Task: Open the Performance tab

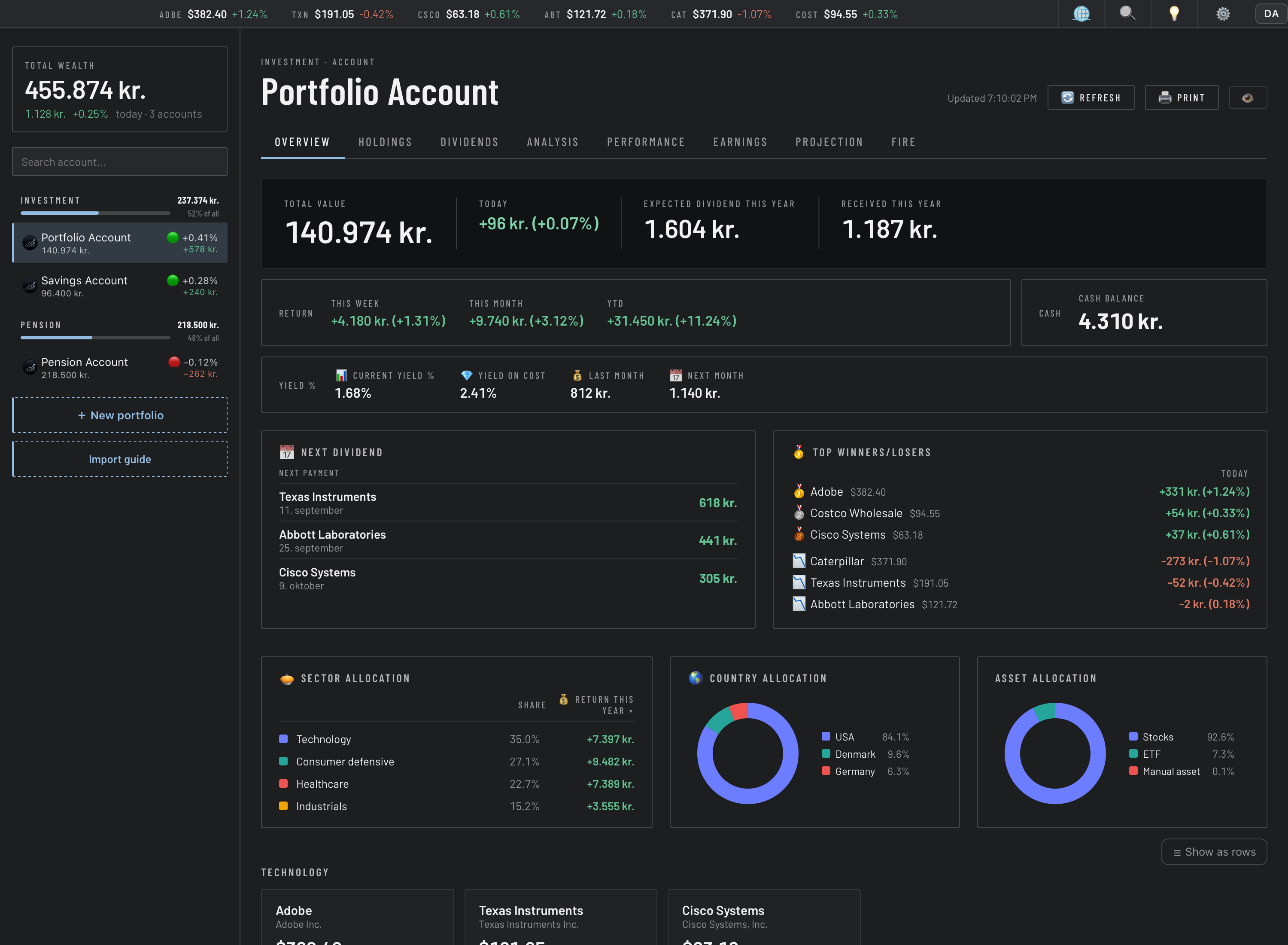Action: coord(646,142)
